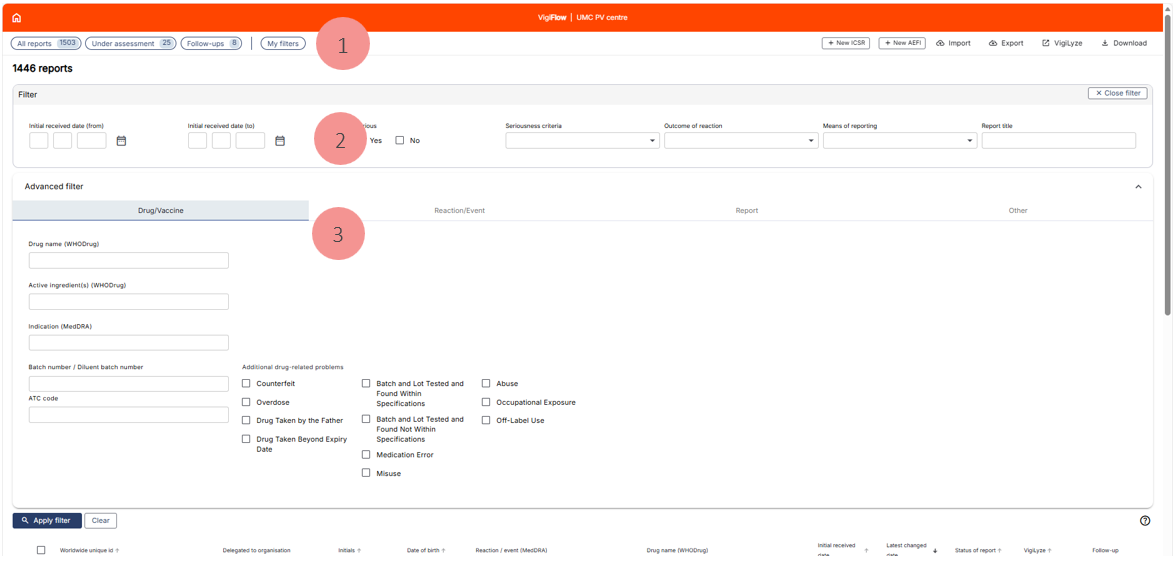The width and height of the screenshot is (1174, 564).
Task: Click the home icon in header
Action: click(16, 18)
